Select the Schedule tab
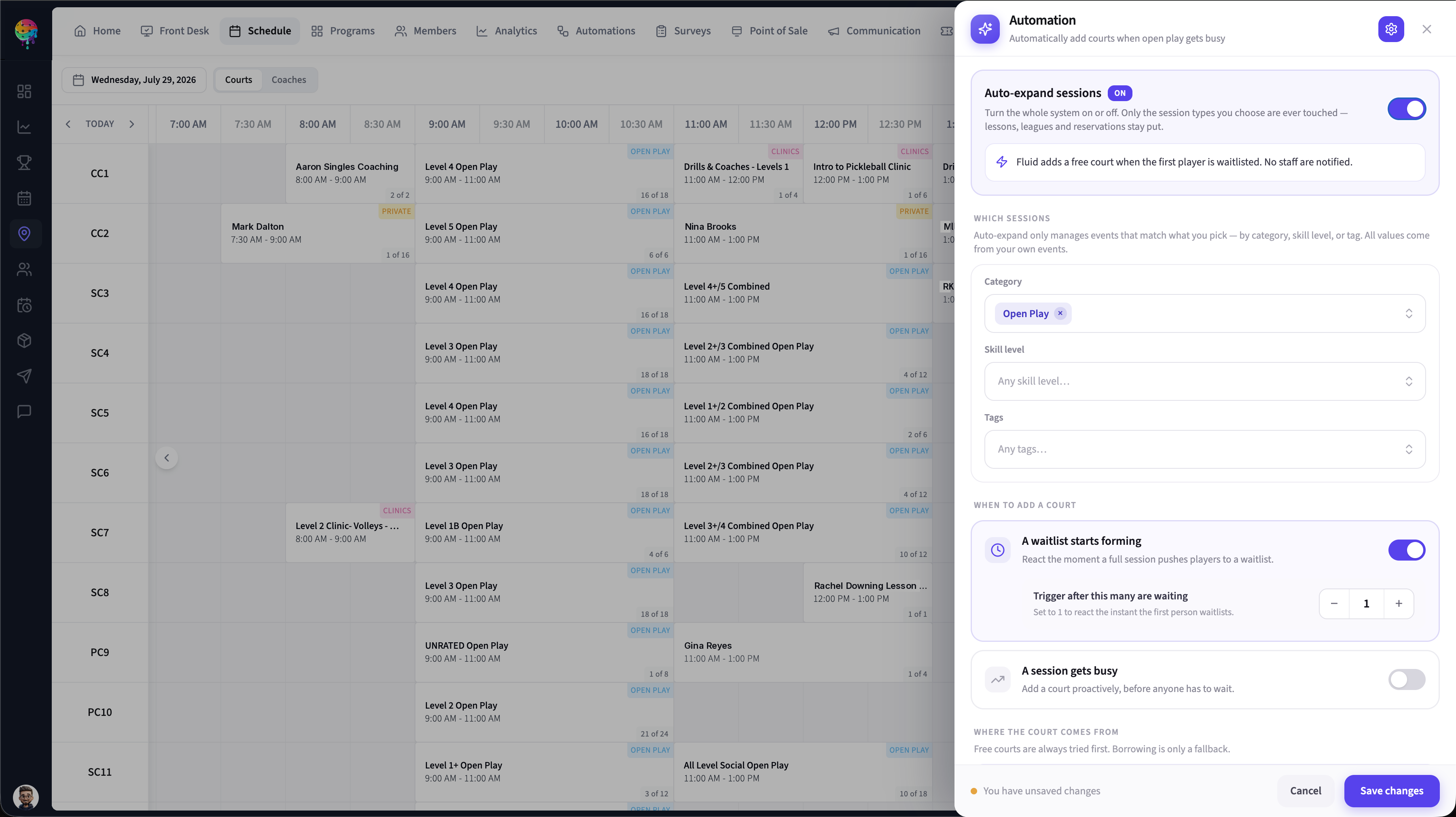The height and width of the screenshot is (817, 1456). tap(260, 30)
